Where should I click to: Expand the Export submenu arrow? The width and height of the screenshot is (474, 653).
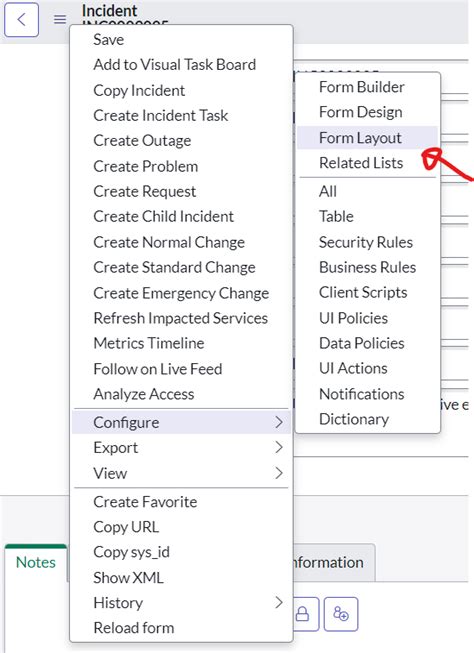279,447
